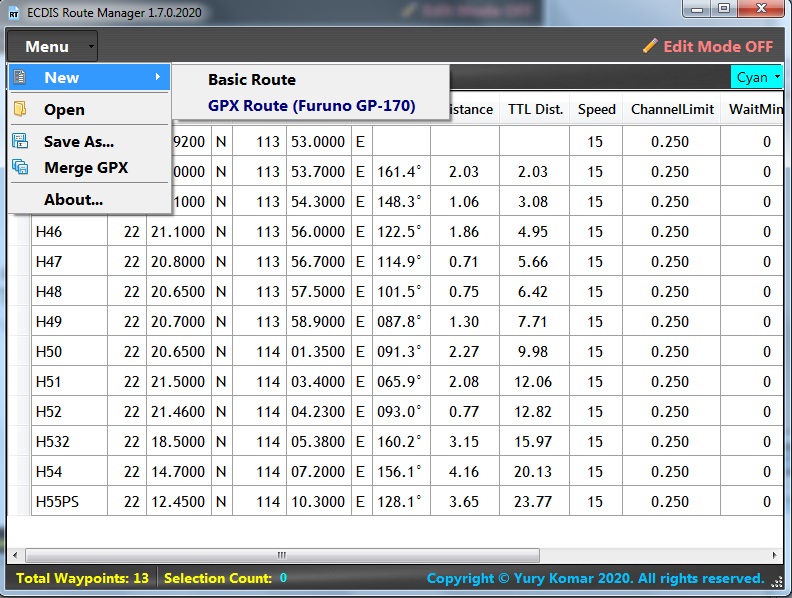Screen dimensions: 792x598
Task: Click course cell 148.3°
Action: coord(401,202)
